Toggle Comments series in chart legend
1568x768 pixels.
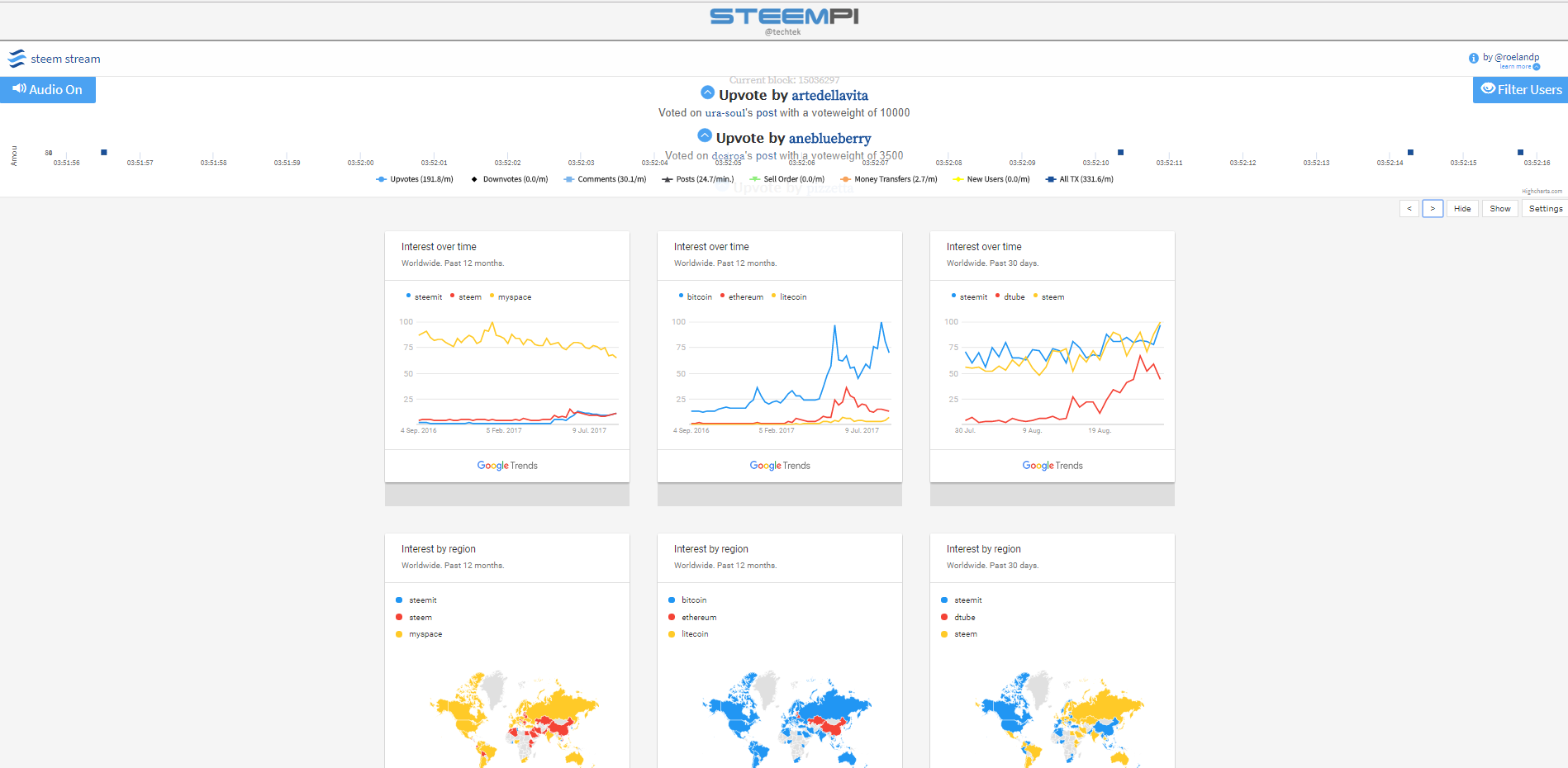click(605, 179)
